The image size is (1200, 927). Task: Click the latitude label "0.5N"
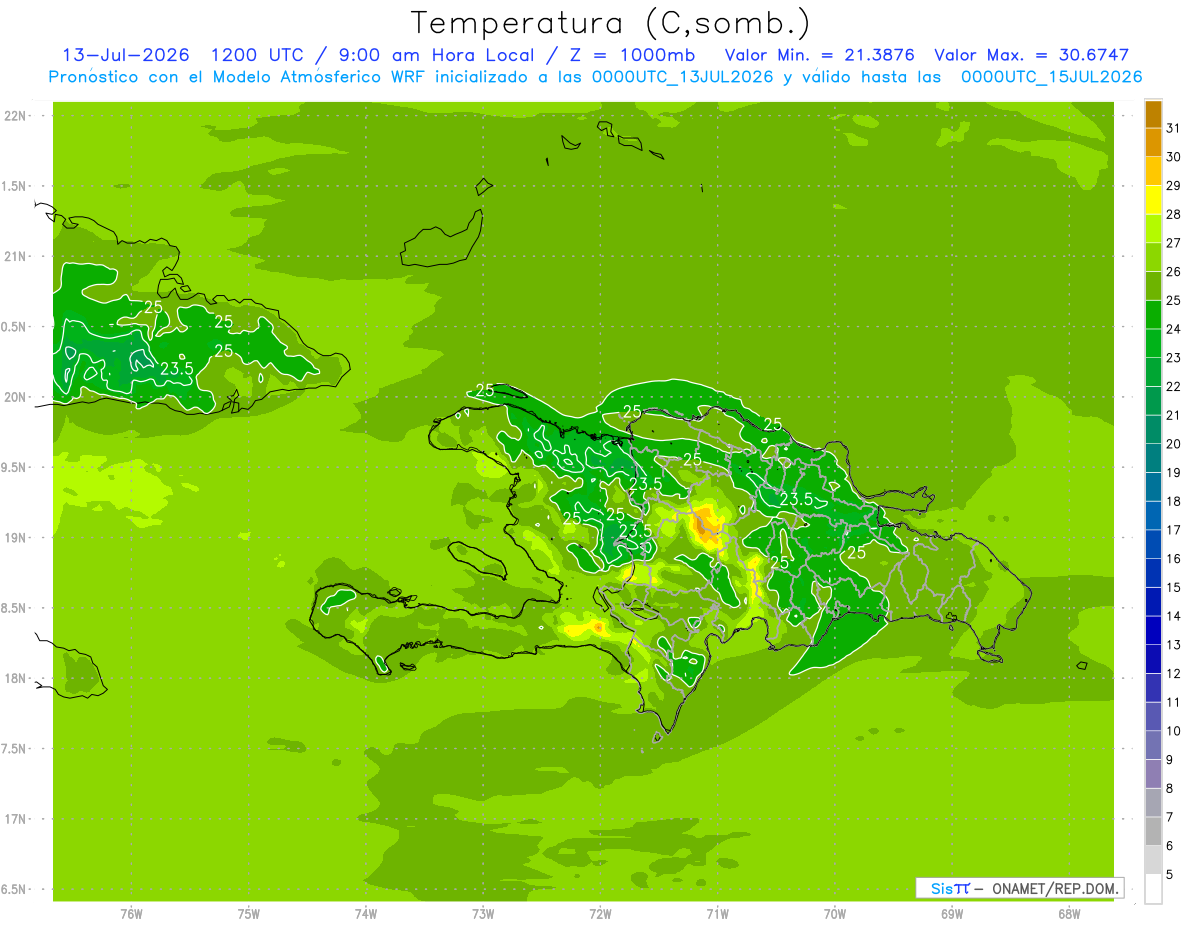tap(15, 327)
